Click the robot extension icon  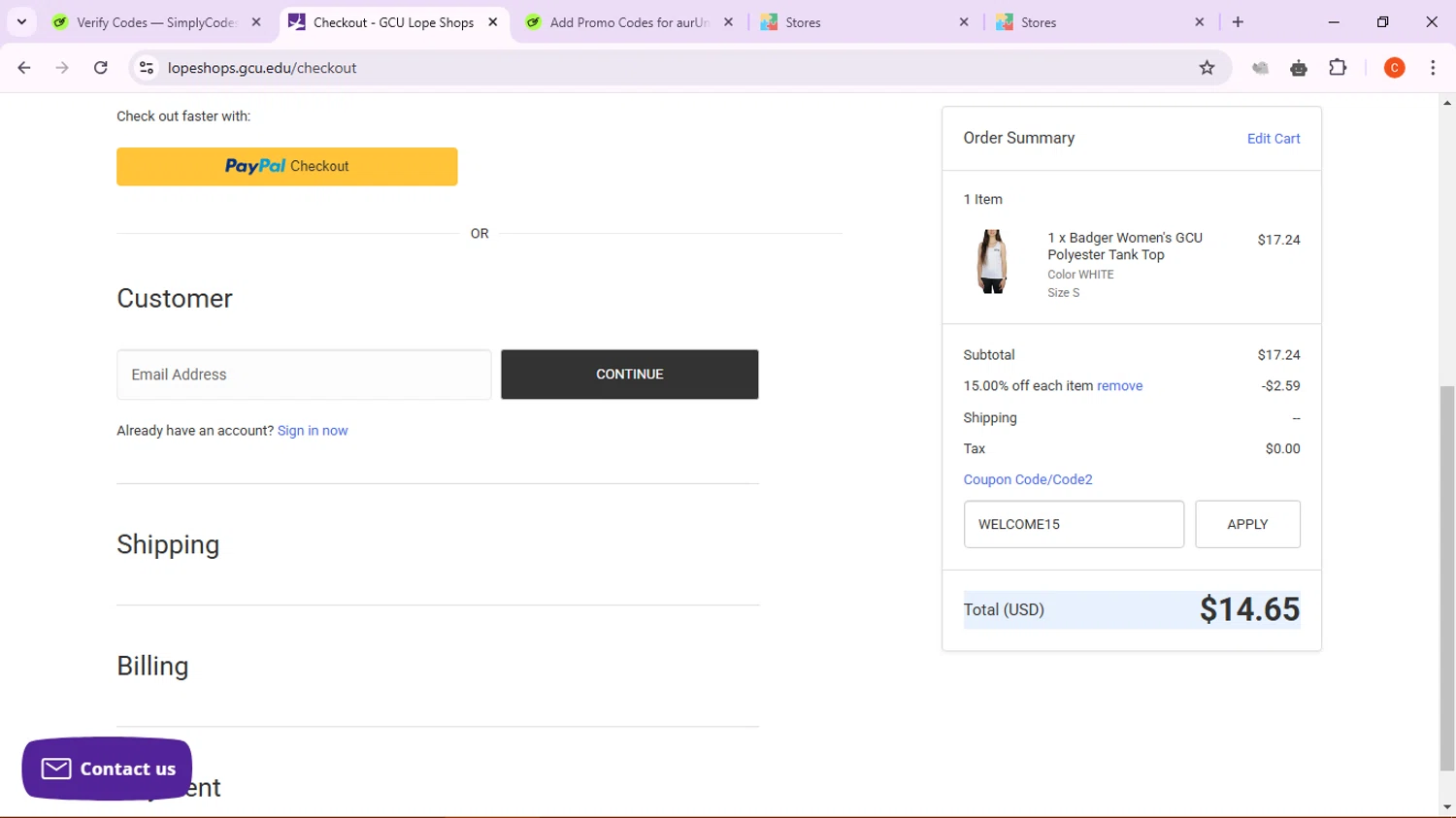point(1299,68)
